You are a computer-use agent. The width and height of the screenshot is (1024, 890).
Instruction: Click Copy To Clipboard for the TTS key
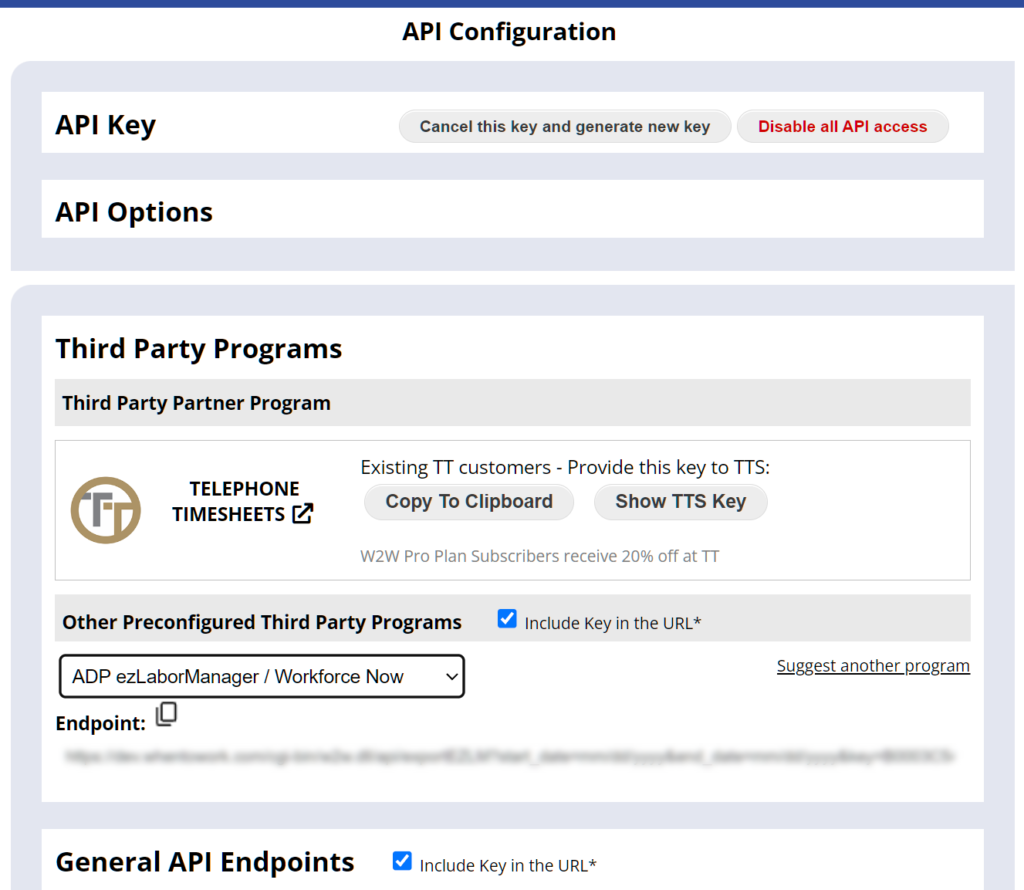pos(468,501)
